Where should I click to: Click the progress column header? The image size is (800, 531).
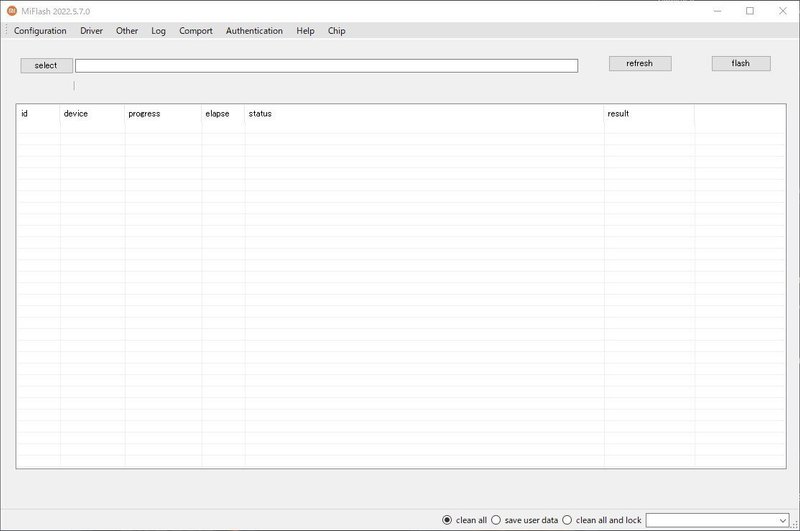click(163, 114)
